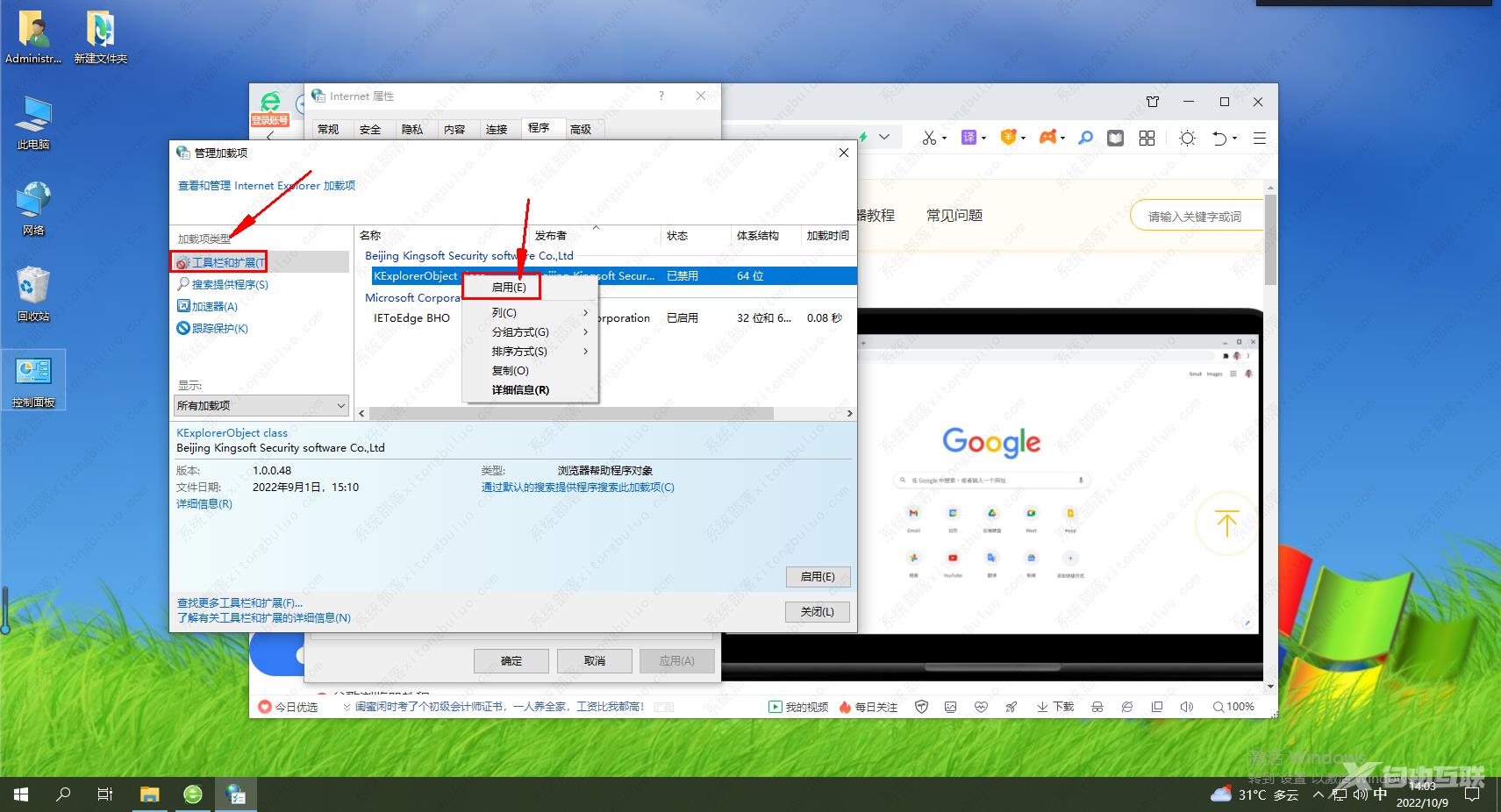Open the game controller icon in browser toolbar
The height and width of the screenshot is (812, 1501).
[1047, 137]
